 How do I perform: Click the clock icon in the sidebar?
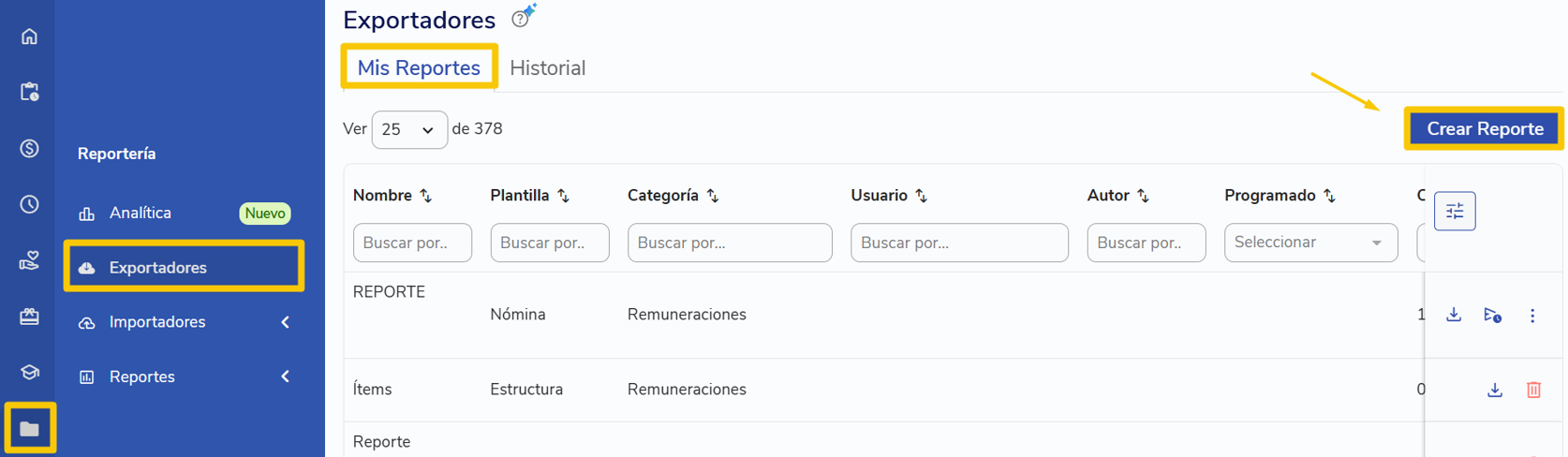[x=29, y=204]
